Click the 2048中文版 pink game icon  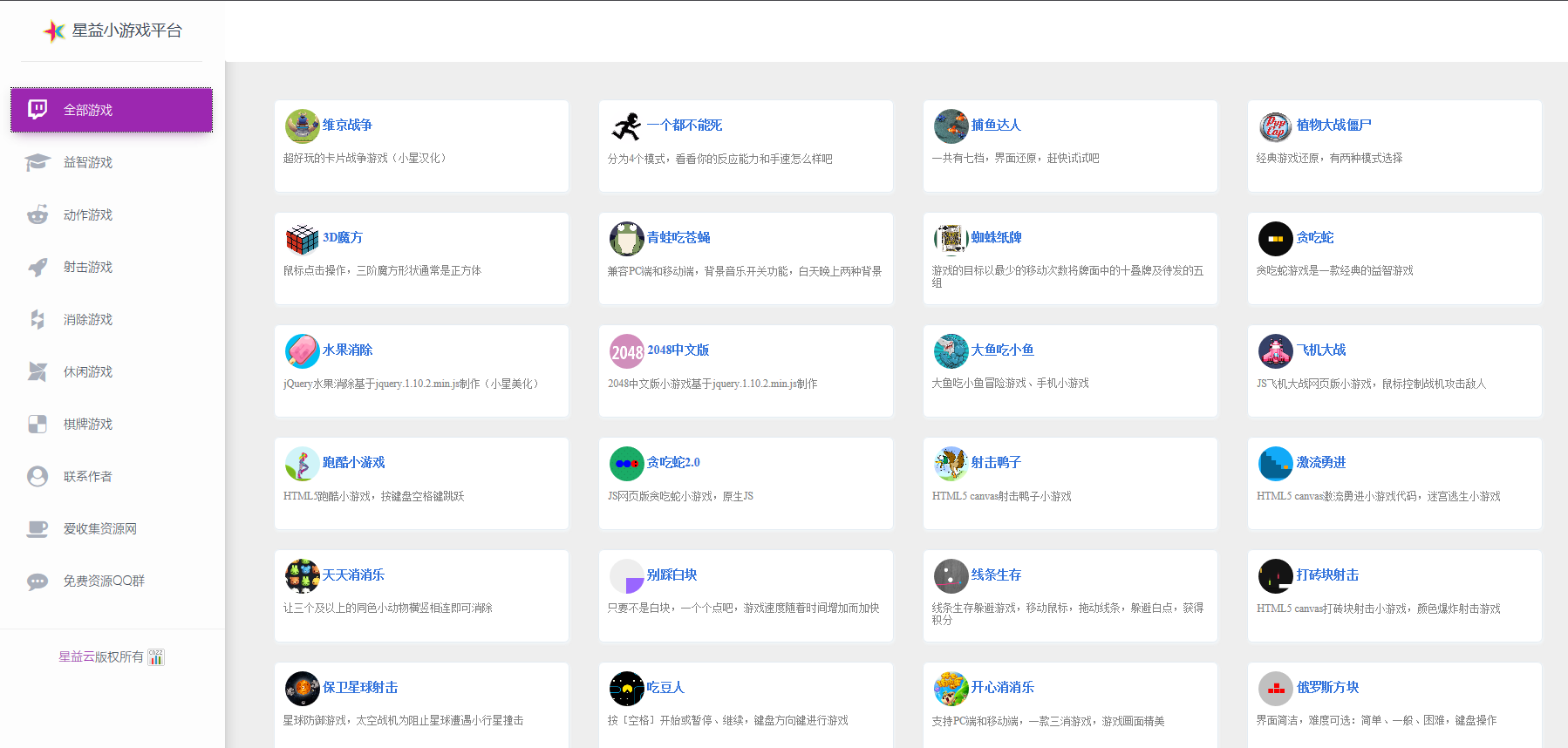coord(626,351)
